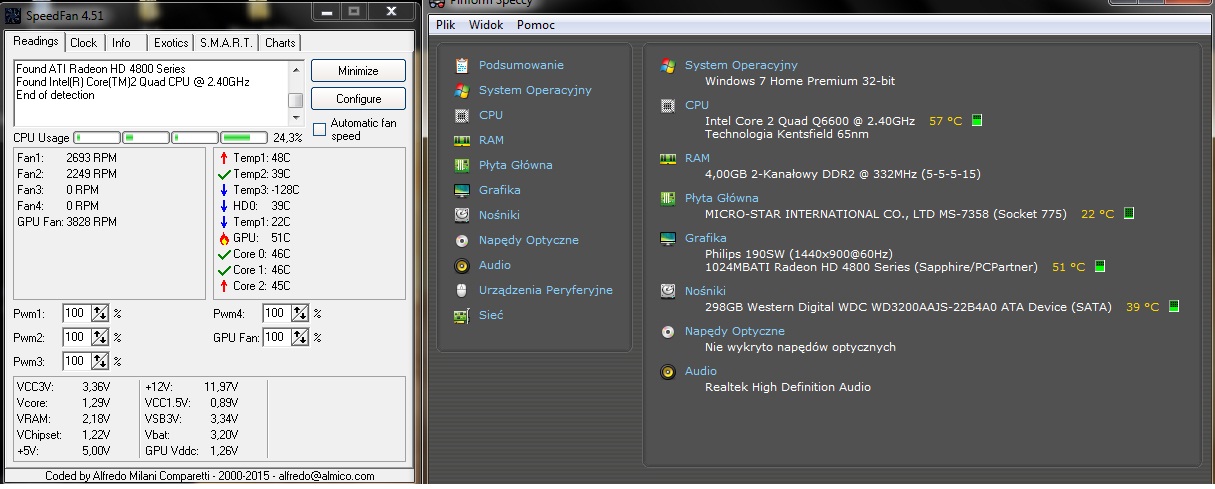Click the SpeedFan Minimize button

click(x=358, y=71)
